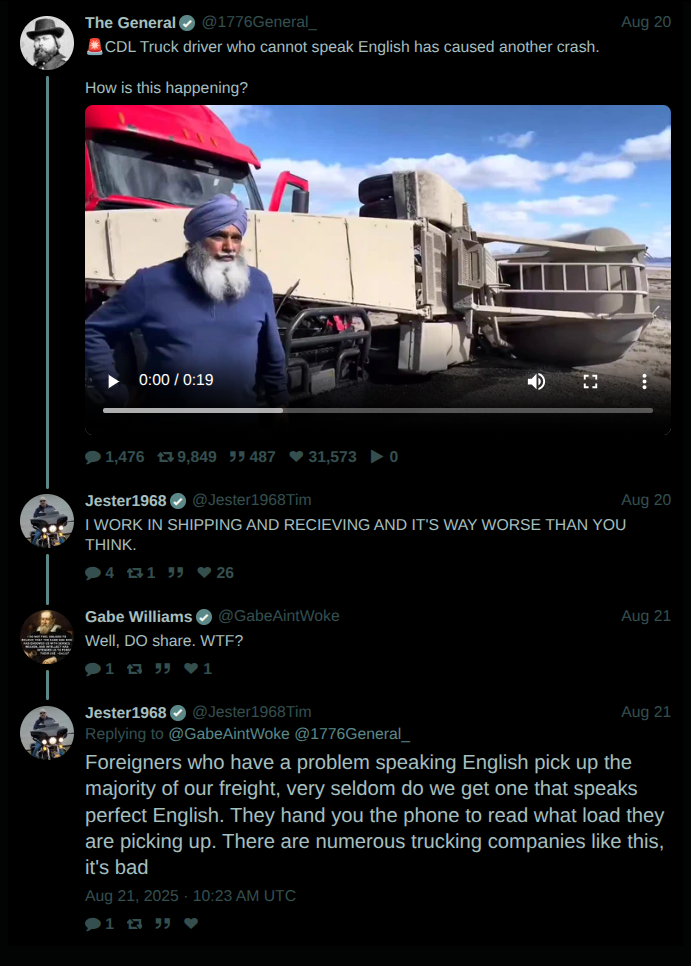Open @GabeAintWoke mention in replying-to line
Screen dimensions: 691x966
click(x=228, y=734)
